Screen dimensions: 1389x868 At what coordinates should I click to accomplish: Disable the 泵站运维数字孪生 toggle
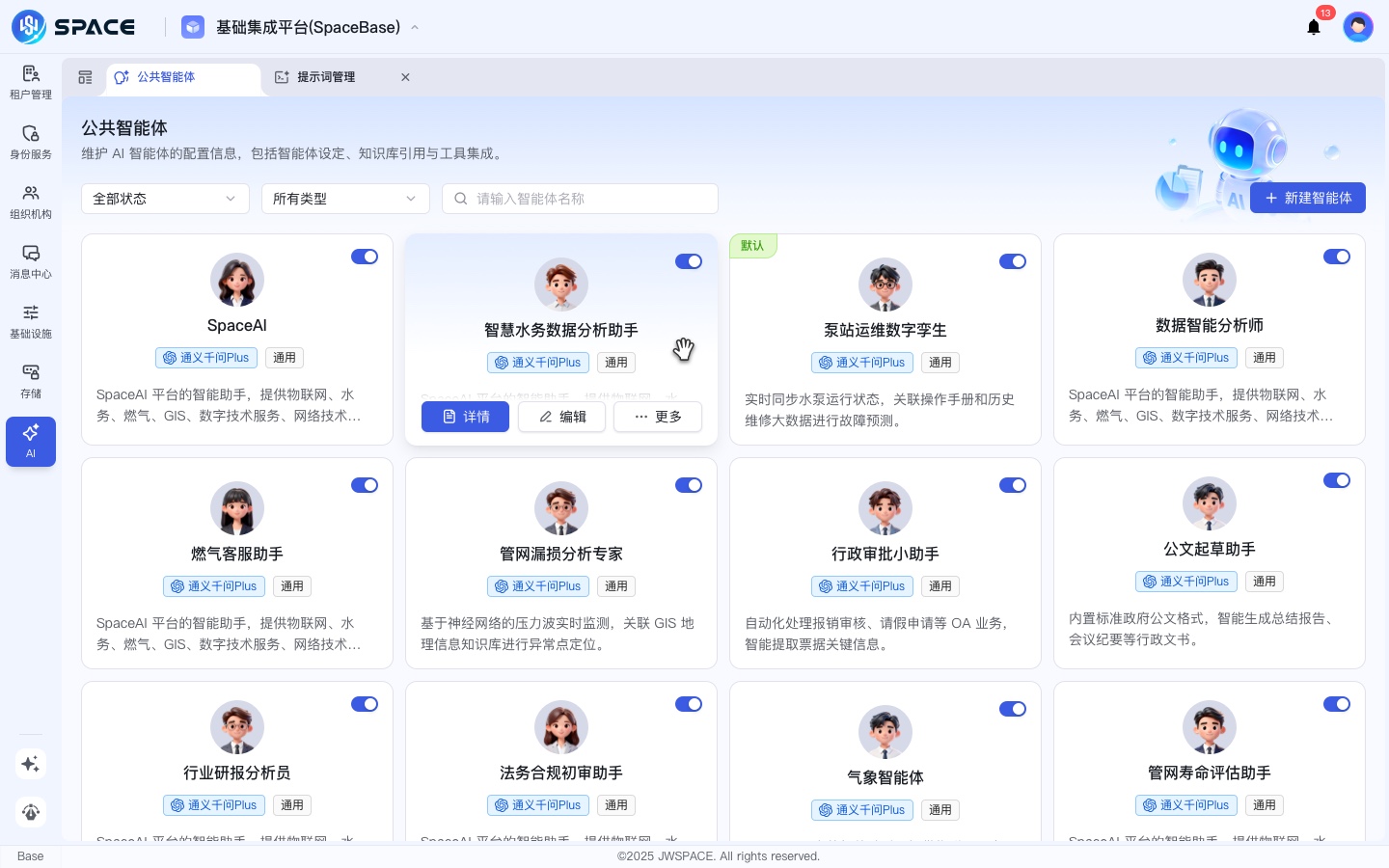(1013, 261)
